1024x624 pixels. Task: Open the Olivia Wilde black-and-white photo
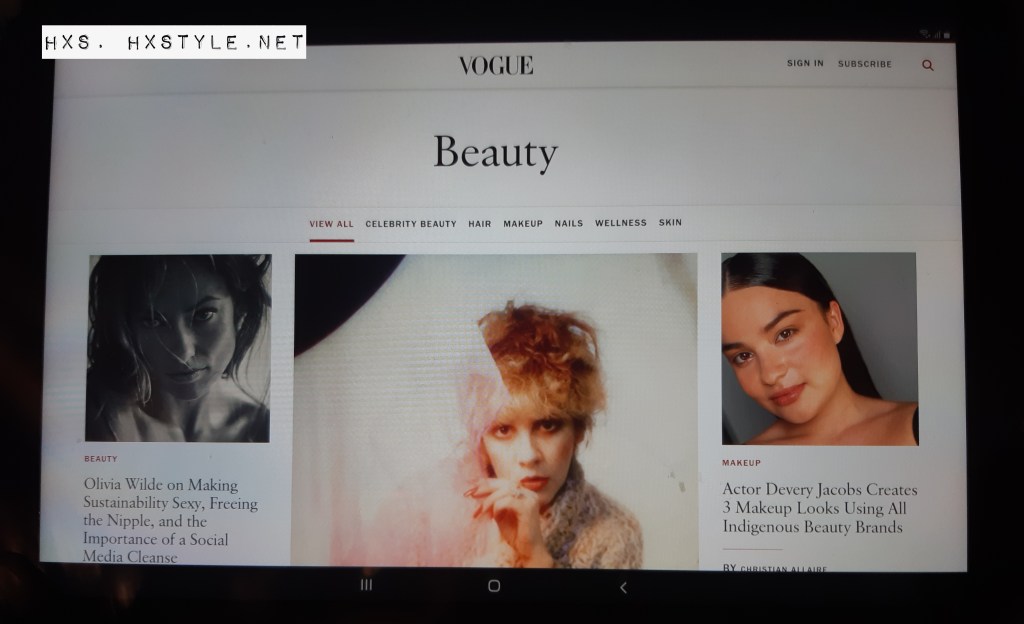tap(178, 348)
